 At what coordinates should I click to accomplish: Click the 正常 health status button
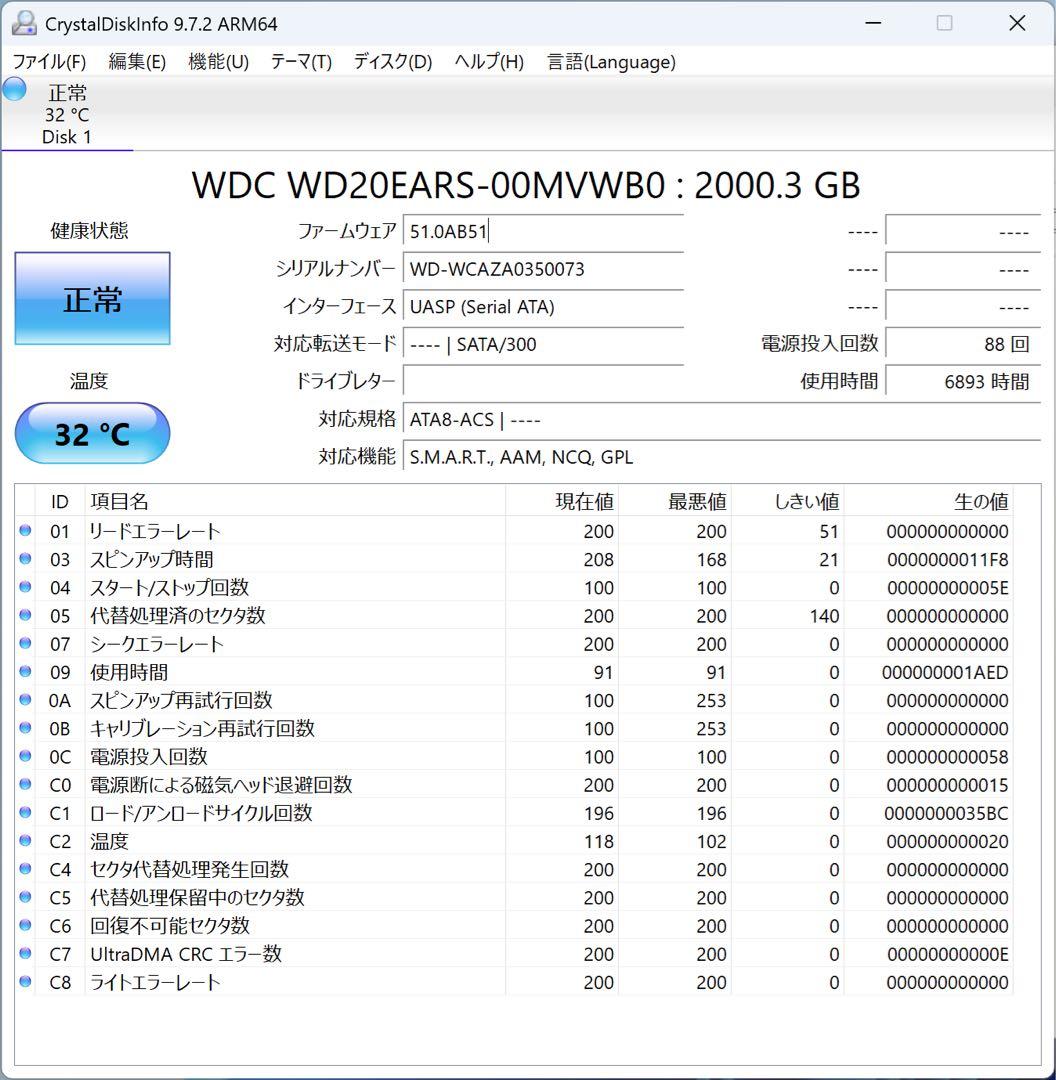click(91, 298)
